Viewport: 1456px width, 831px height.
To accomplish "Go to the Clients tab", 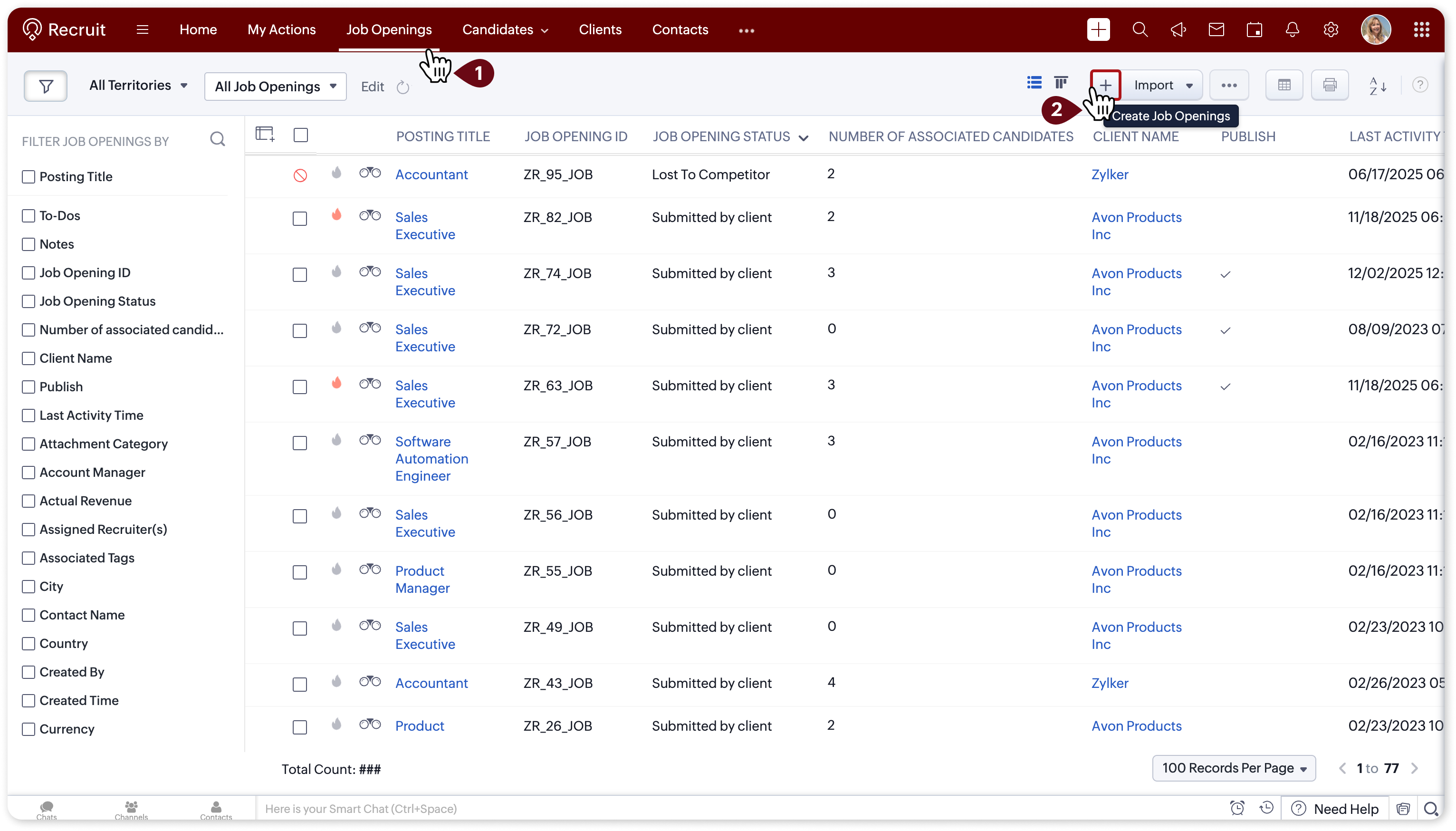I will click(x=600, y=29).
